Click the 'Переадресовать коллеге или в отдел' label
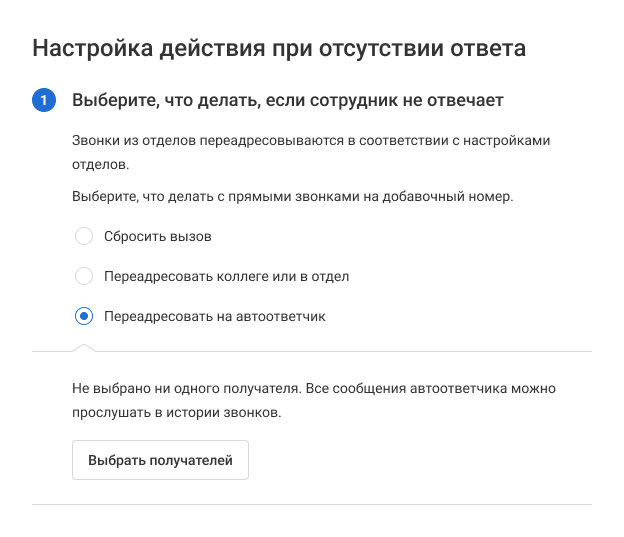Screen dimensions: 624x537 pyautogui.click(x=226, y=276)
